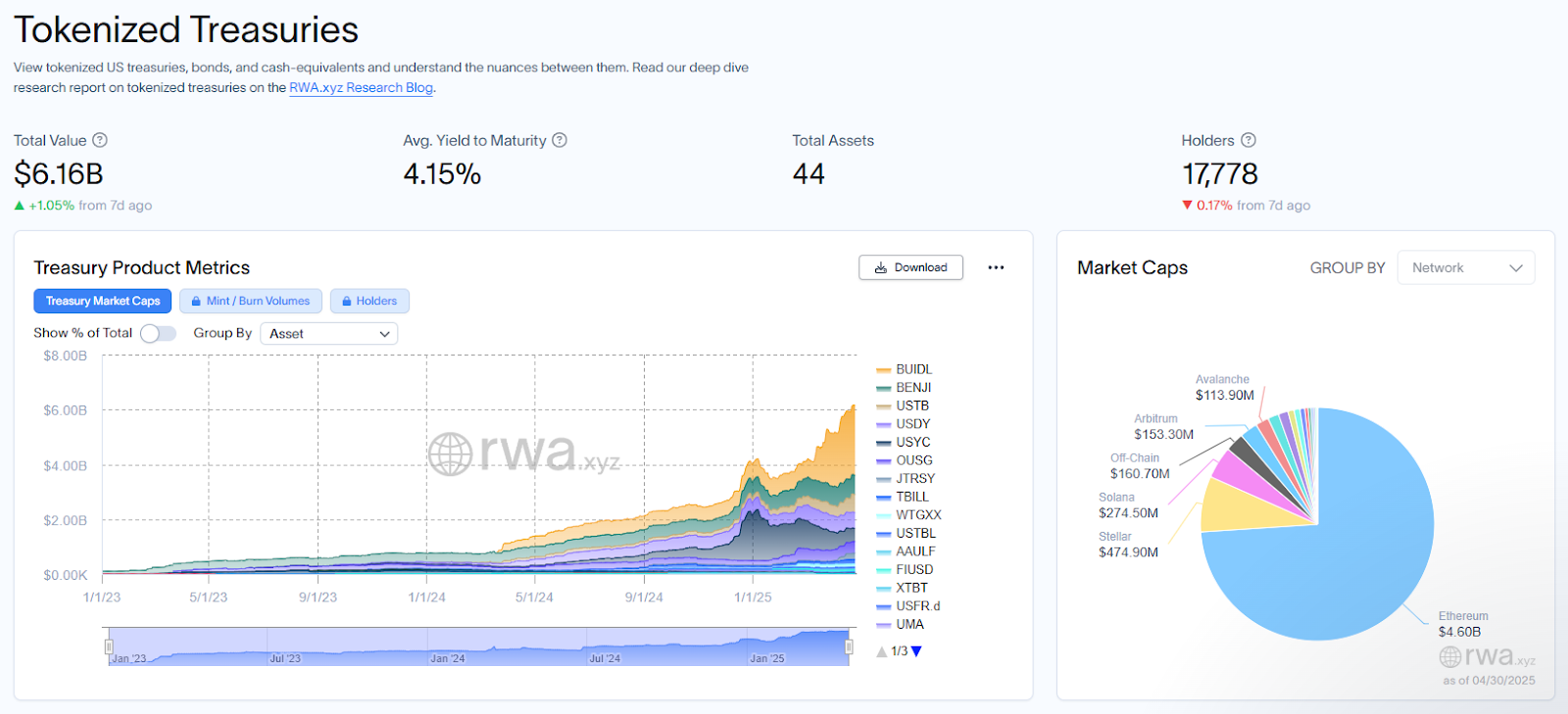Click the +1.05% from 7d ago text
This screenshot has height=714, width=1568.
(x=83, y=206)
